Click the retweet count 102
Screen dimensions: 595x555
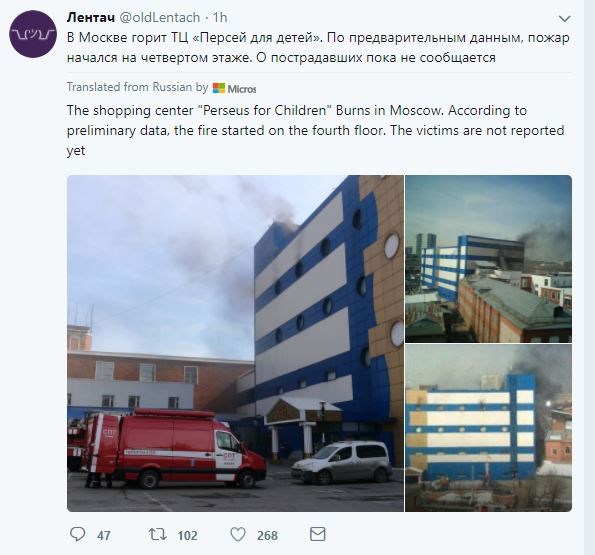187,536
